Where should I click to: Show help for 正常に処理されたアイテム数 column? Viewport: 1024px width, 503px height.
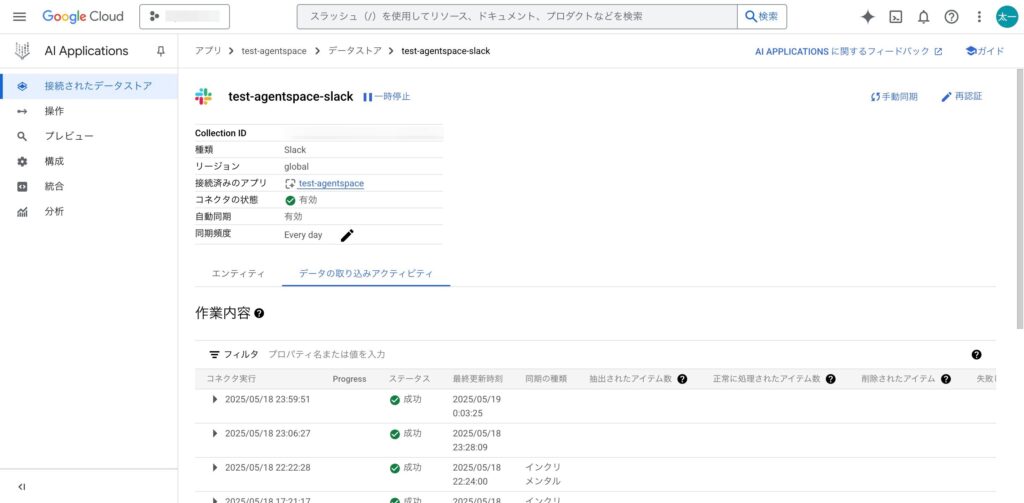coord(831,379)
